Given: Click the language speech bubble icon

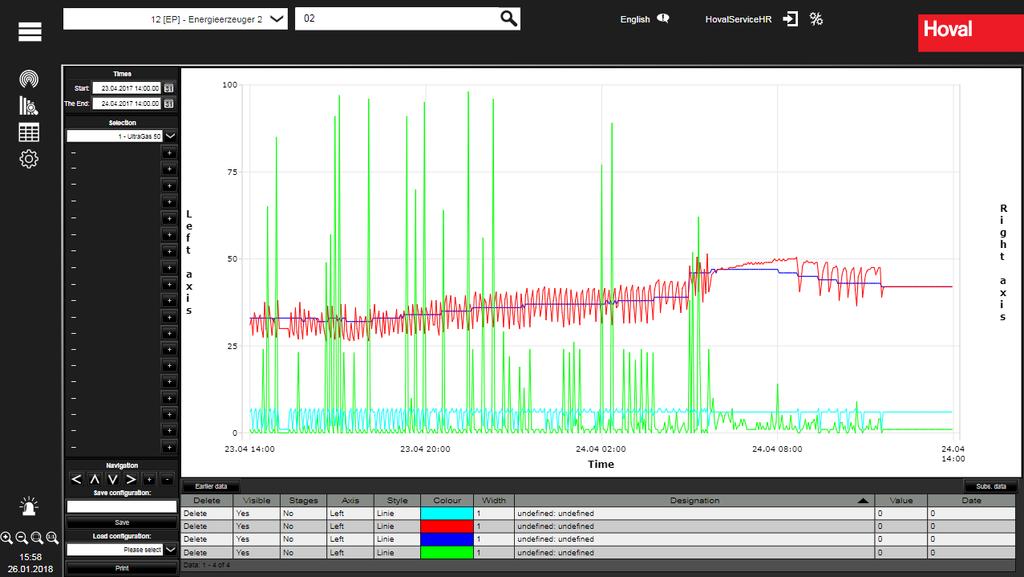Looking at the screenshot, I should coord(663,18).
